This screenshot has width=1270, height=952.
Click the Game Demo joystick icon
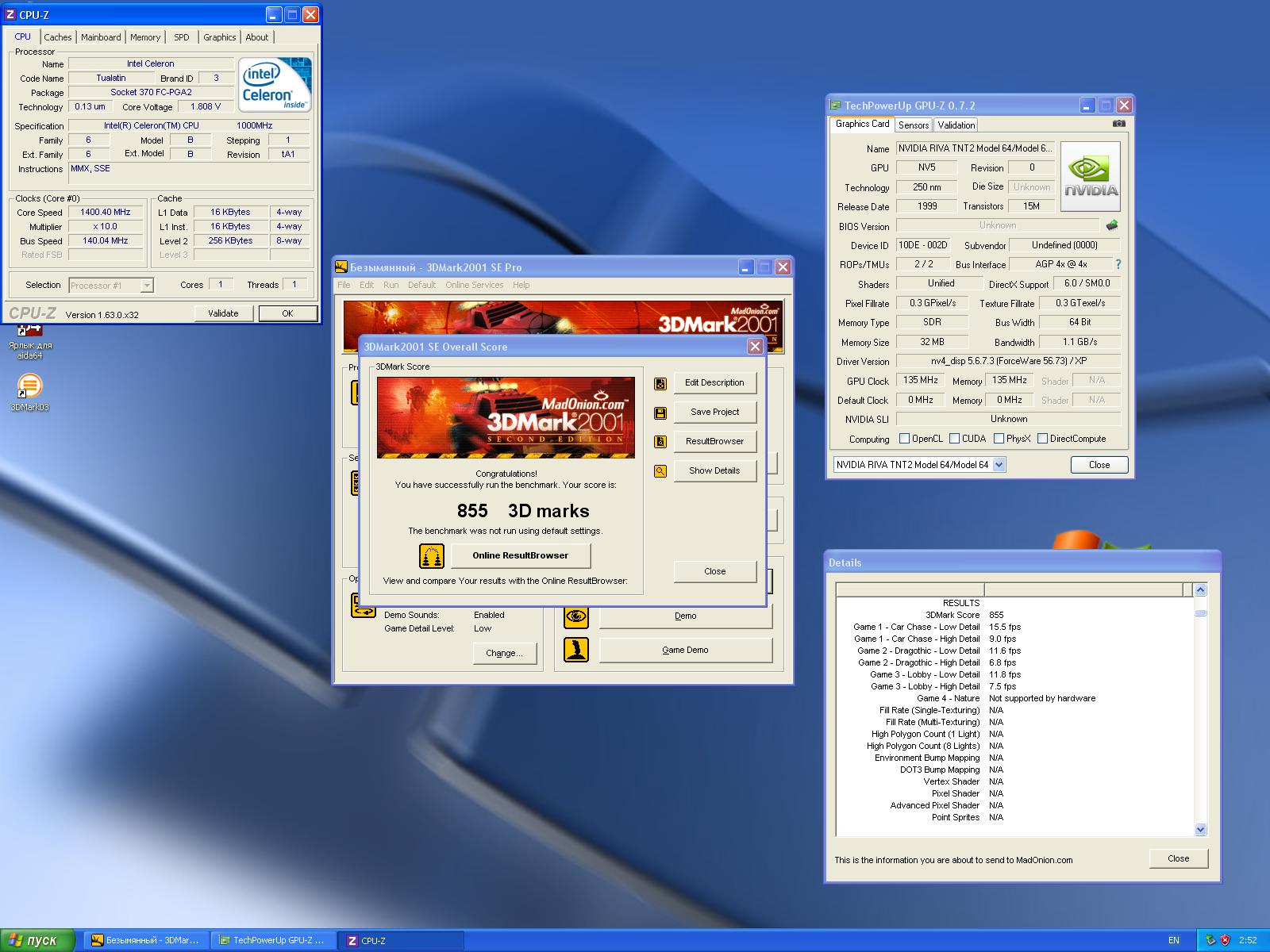tap(576, 650)
